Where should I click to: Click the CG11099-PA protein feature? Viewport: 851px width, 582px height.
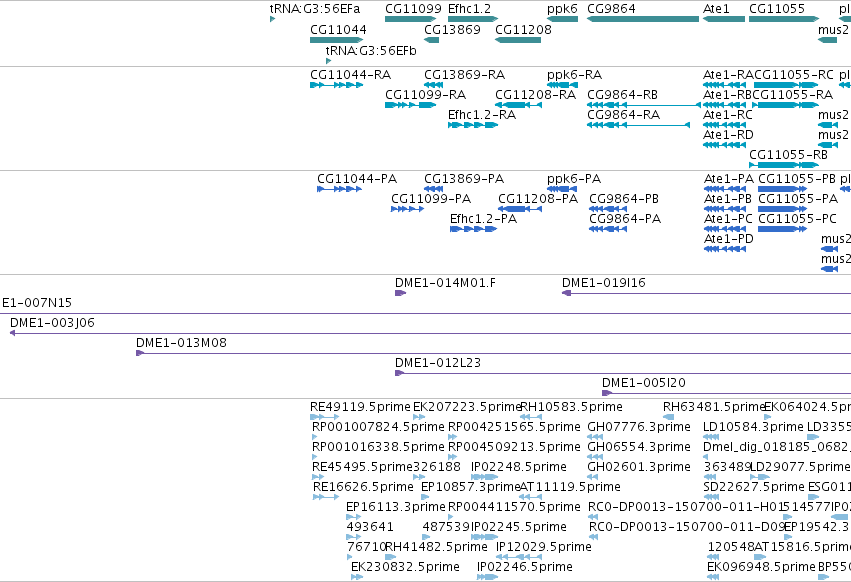coord(407,209)
